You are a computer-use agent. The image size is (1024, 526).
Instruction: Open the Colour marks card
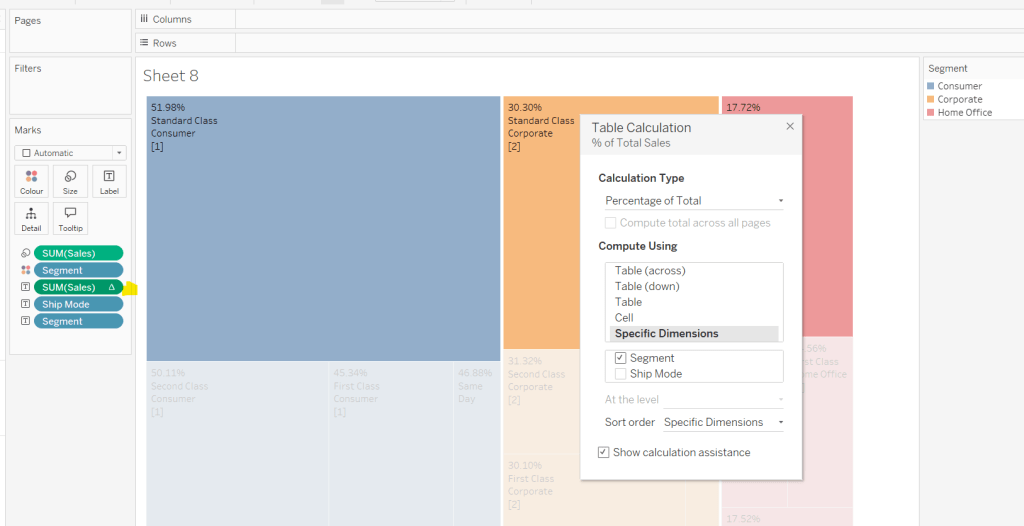tap(32, 181)
